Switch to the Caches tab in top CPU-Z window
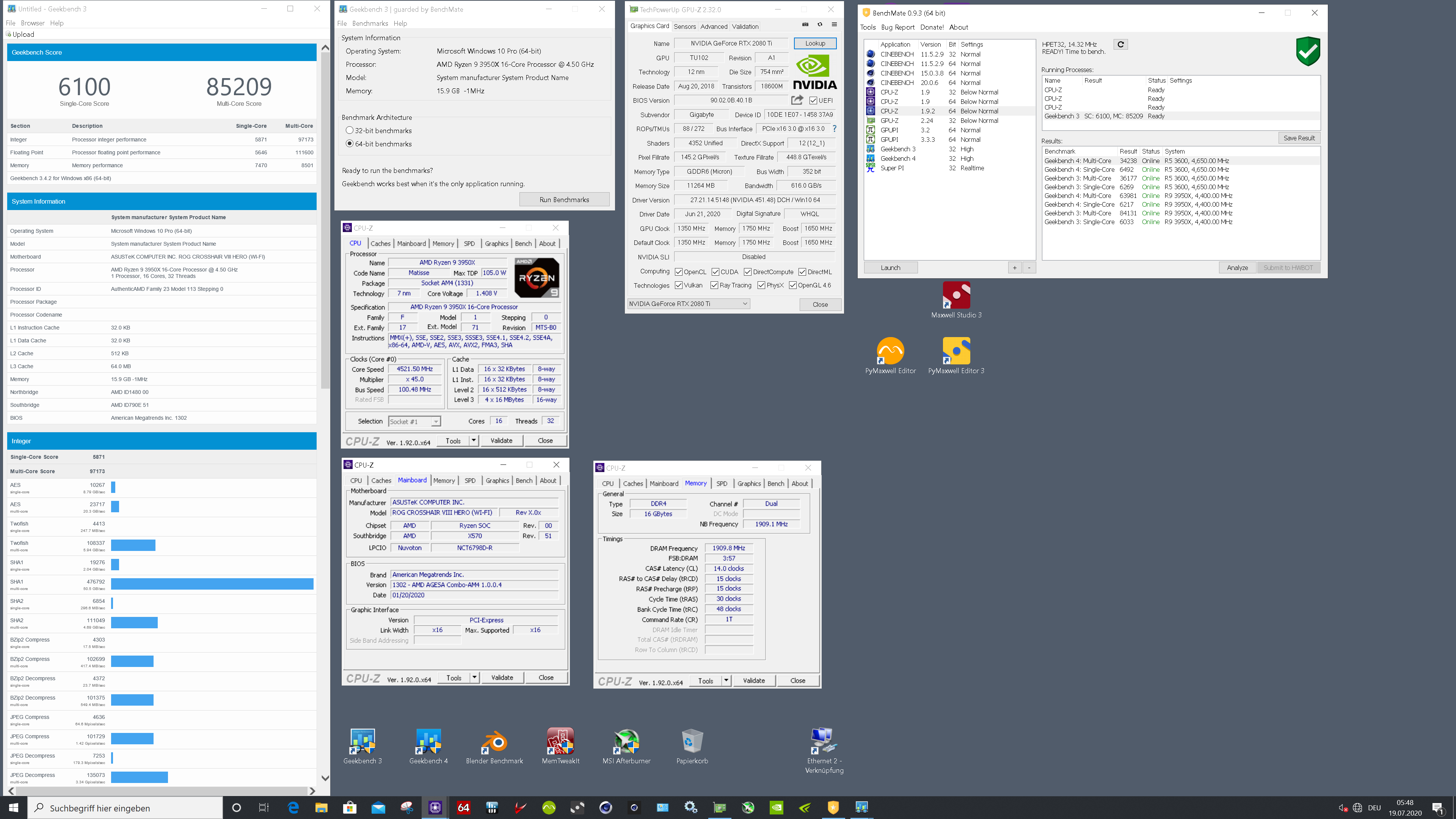This screenshot has height=819, width=1456. point(380,243)
